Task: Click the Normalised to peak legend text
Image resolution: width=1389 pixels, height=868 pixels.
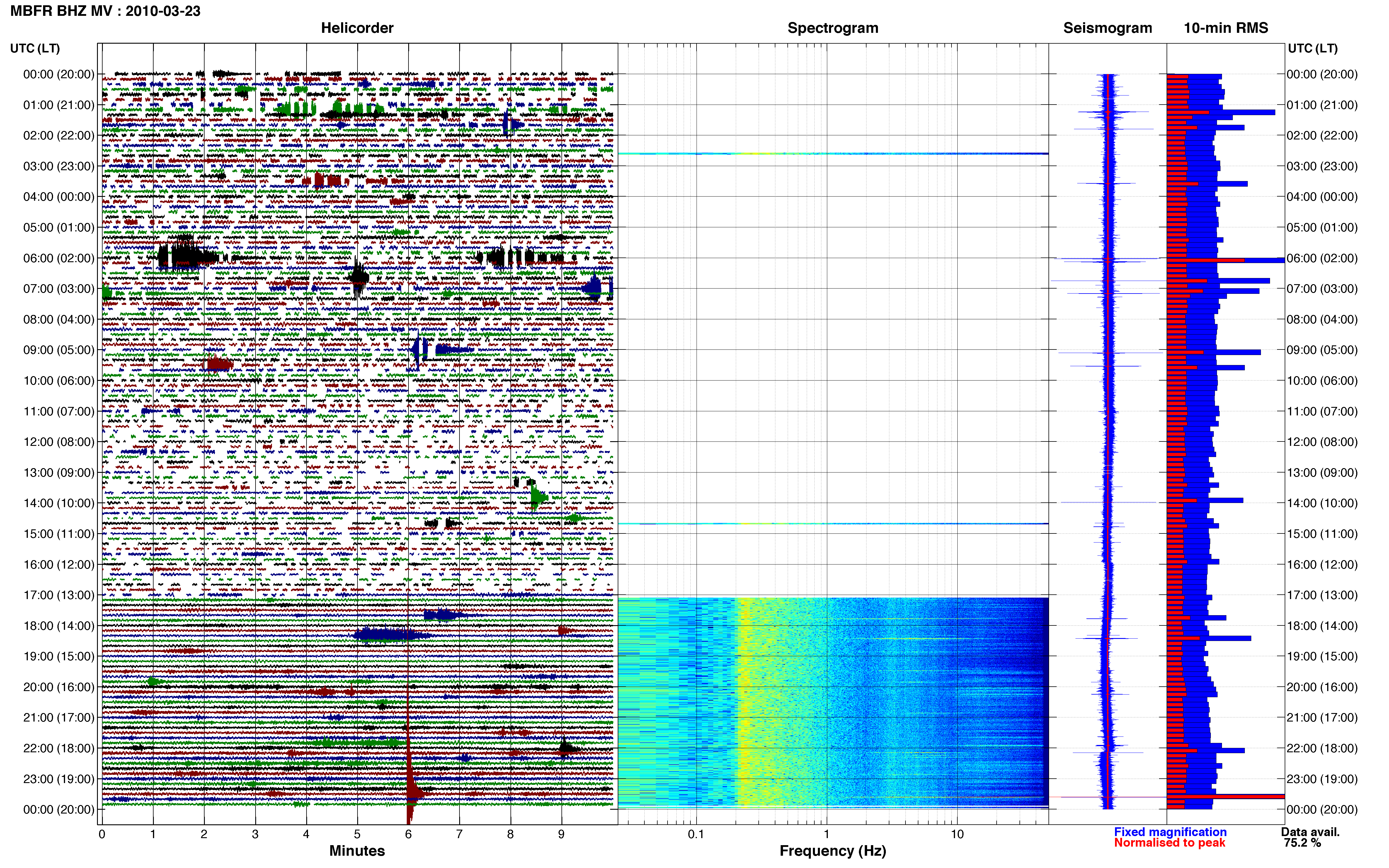Action: pyautogui.click(x=1170, y=843)
